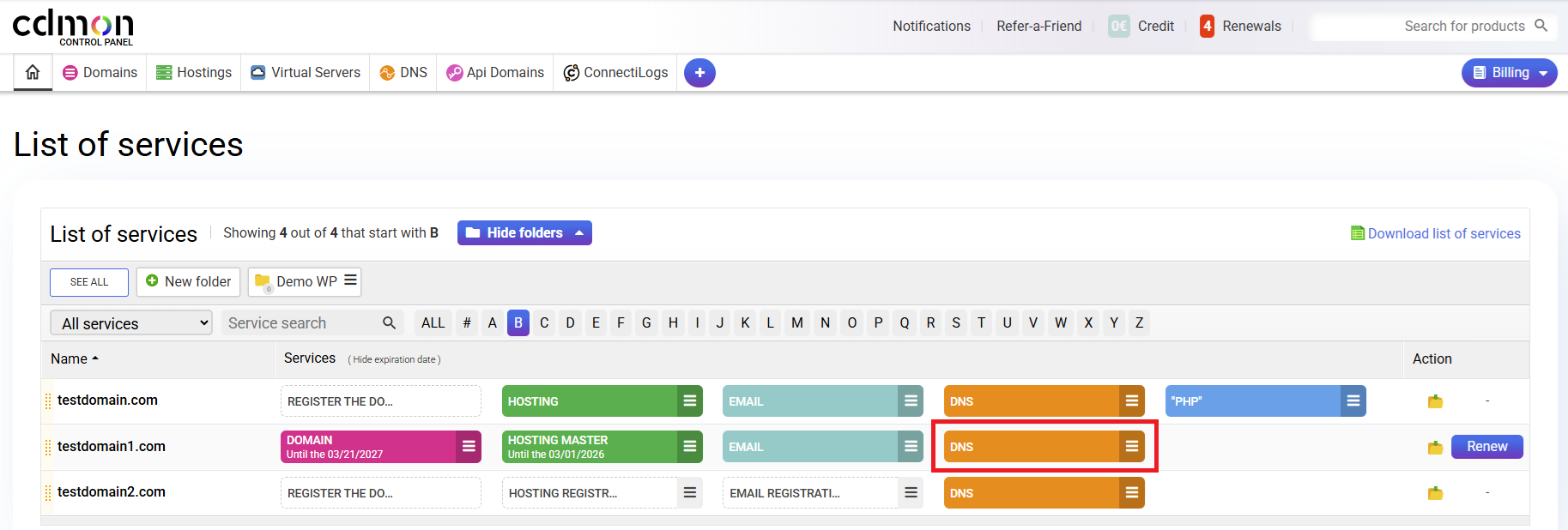Open the search magnifier in service search
Viewport: 1568px width, 530px height.
click(389, 322)
